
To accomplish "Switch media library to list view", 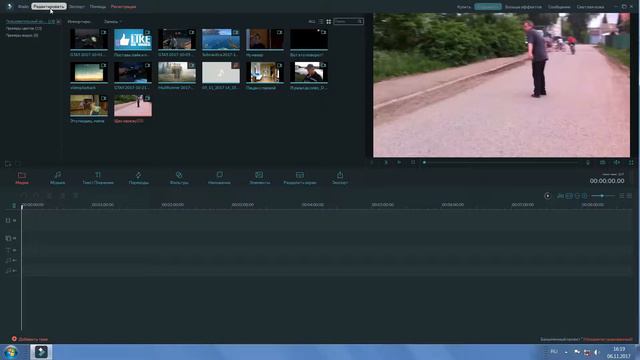I will pyautogui.click(x=321, y=21).
